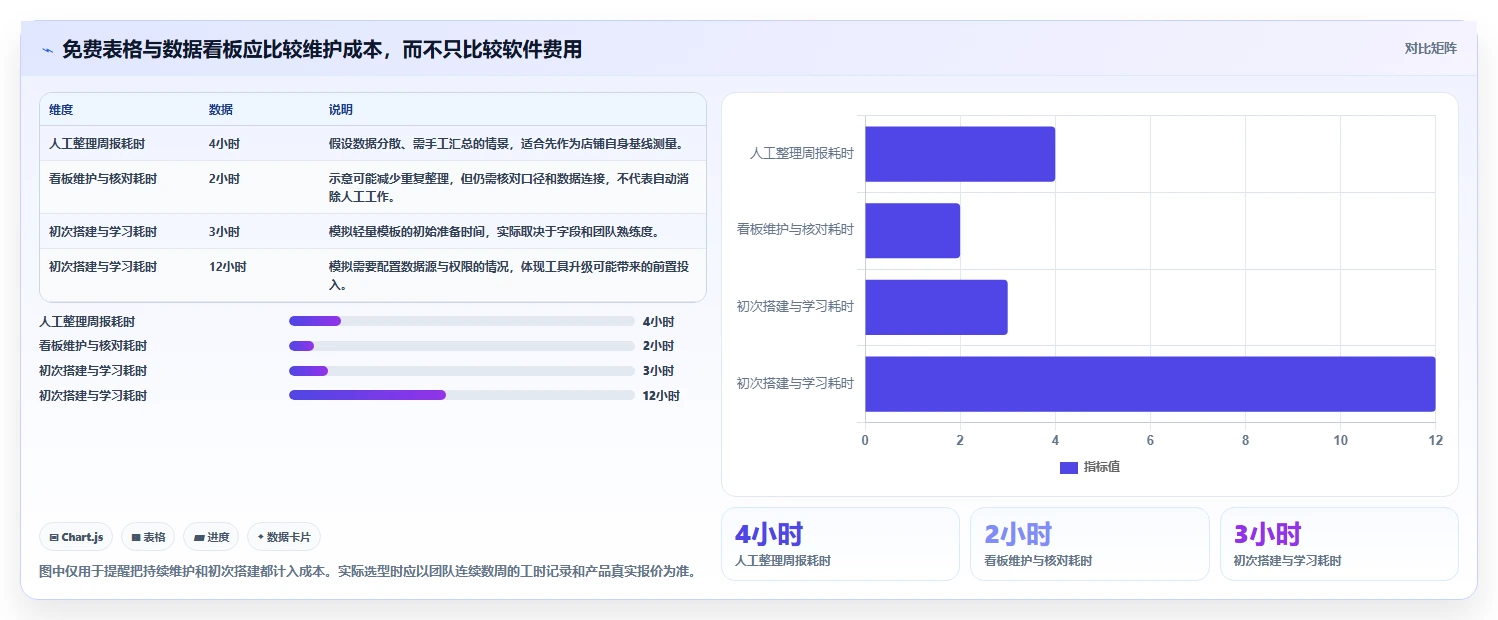Image resolution: width=1498 pixels, height=620 pixels.
Task: Click the chart bar ending at value 3
Action: (x=936, y=307)
